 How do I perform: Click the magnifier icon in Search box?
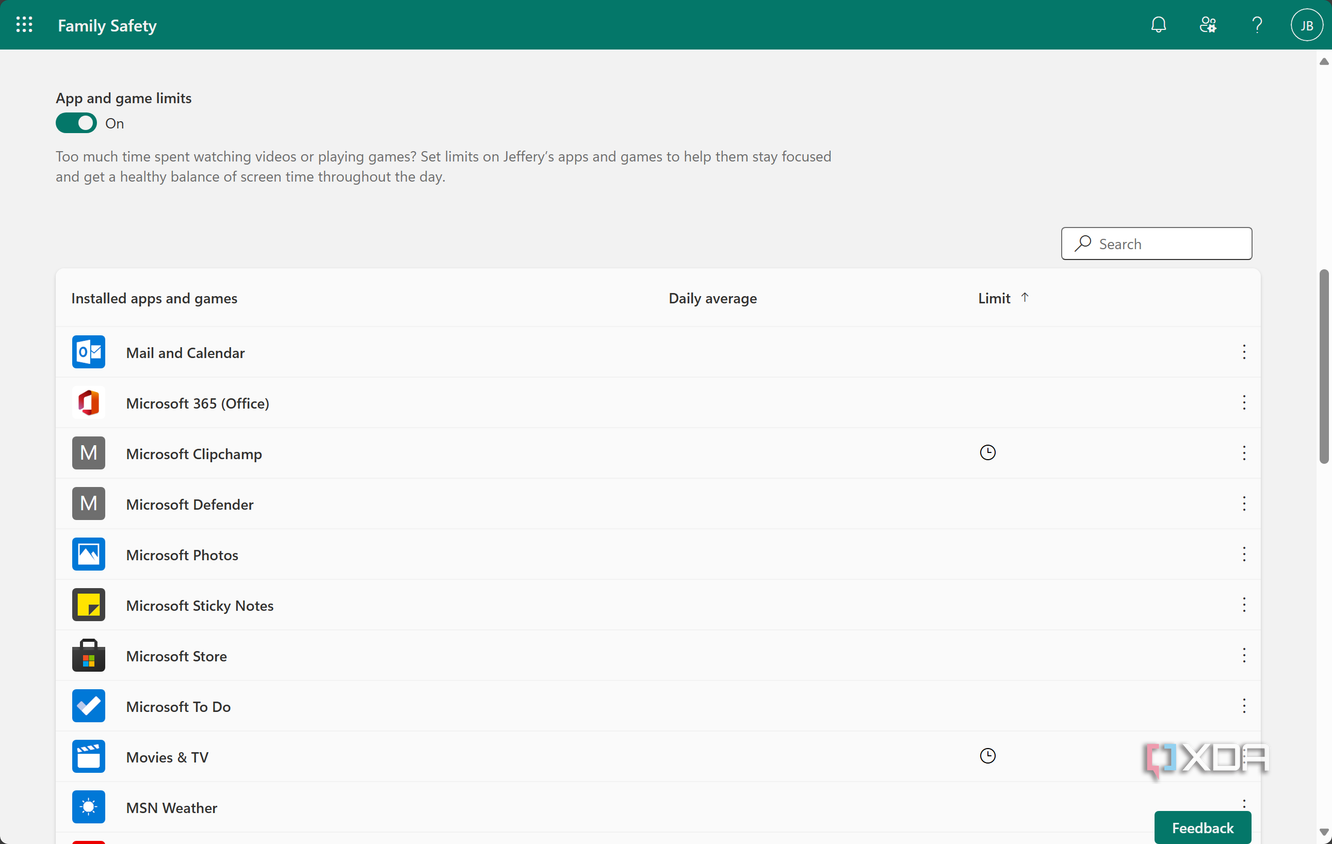[1083, 243]
